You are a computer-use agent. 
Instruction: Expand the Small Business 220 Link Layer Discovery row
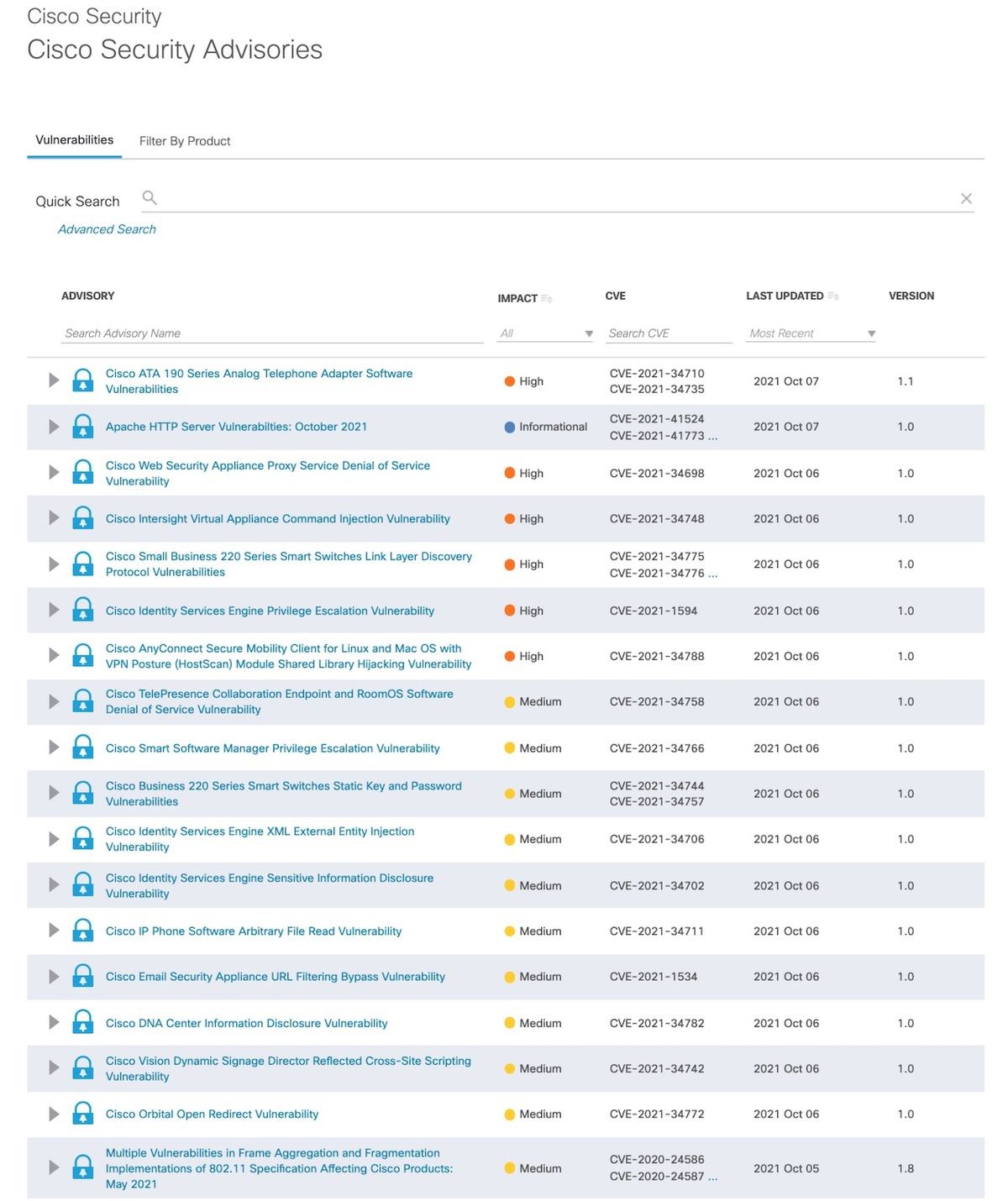54,564
